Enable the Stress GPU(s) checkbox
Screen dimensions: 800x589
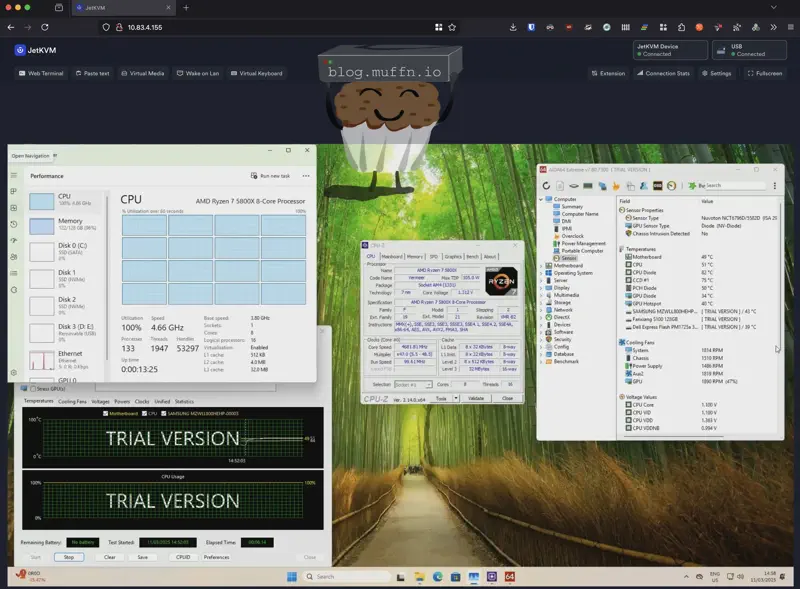point(31,388)
